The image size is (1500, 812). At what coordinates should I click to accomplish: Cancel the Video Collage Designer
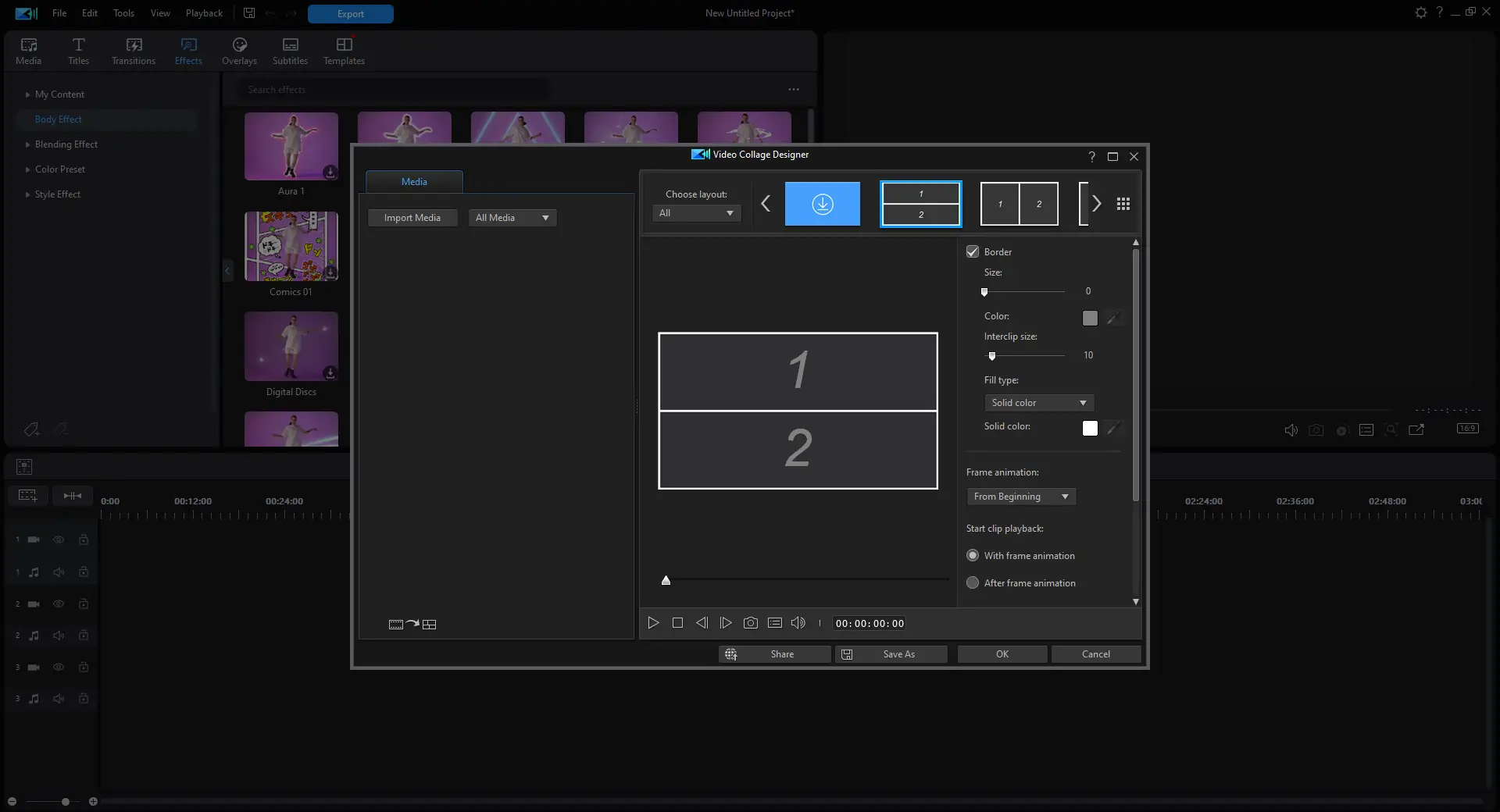pos(1096,654)
